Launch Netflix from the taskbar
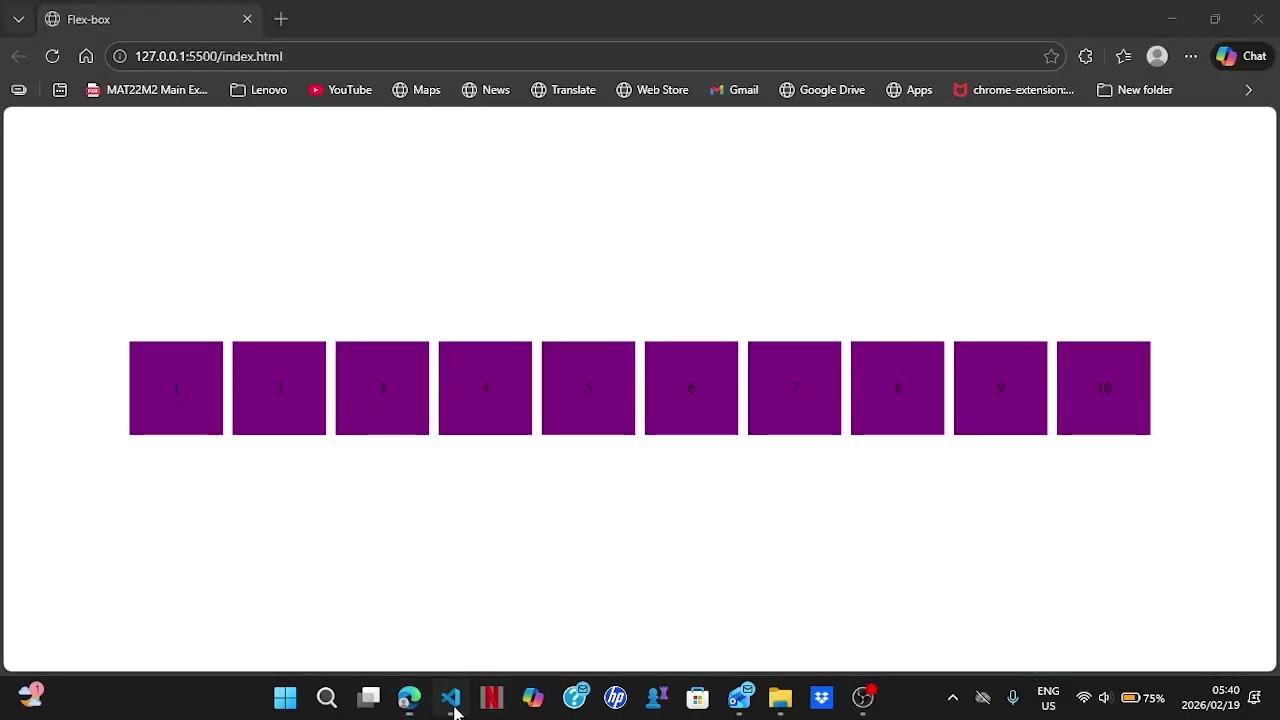Viewport: 1280px width, 720px height. click(491, 698)
